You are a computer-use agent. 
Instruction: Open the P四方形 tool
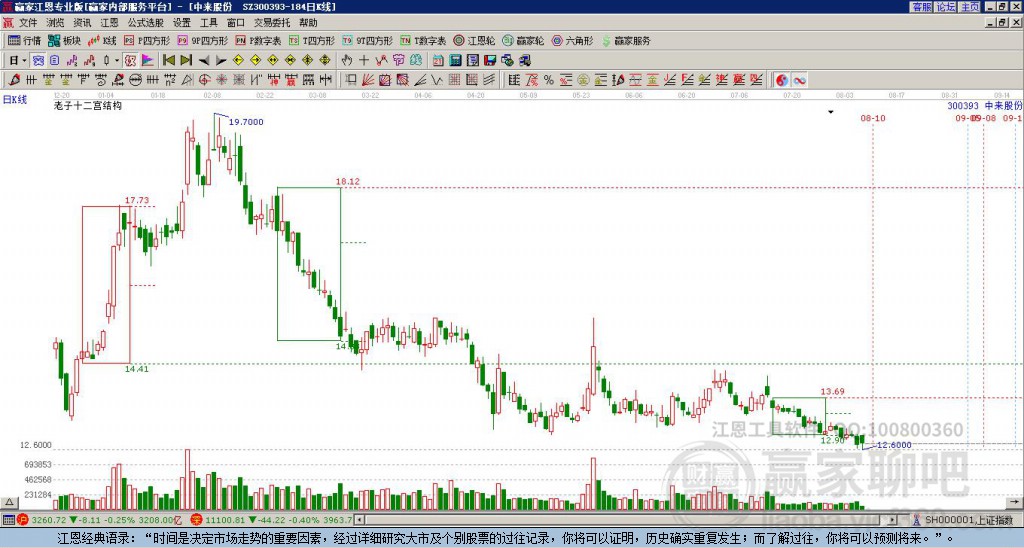pos(147,40)
